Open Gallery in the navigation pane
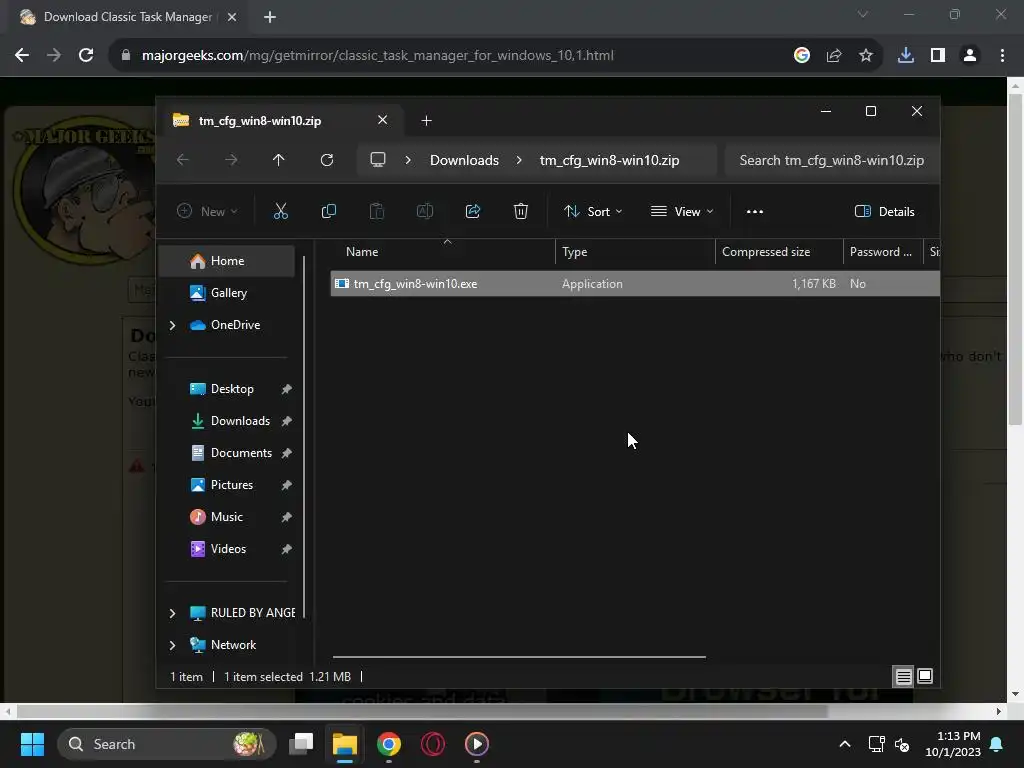Image resolution: width=1024 pixels, height=768 pixels. tap(229, 293)
